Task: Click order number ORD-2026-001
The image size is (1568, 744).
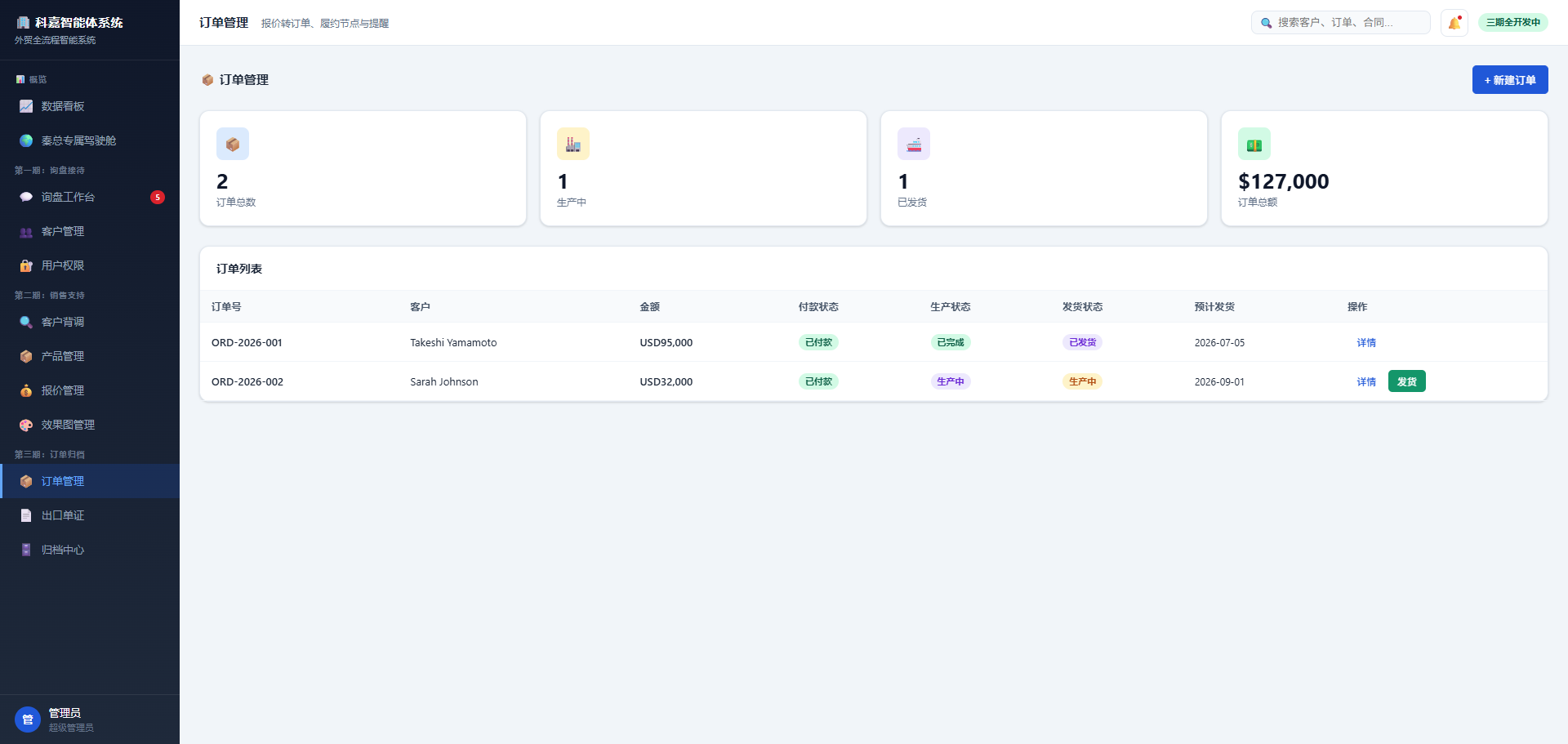Action: point(247,342)
